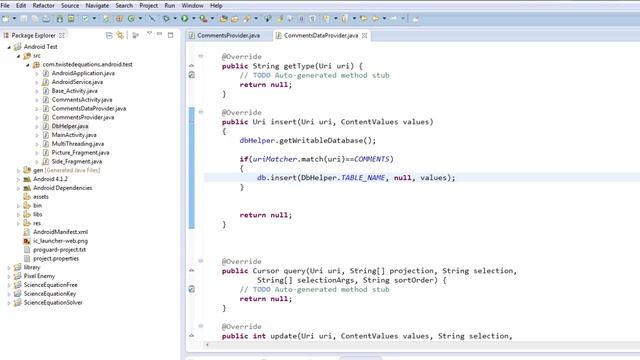
Task: Open the Navigate menu
Action: tap(97, 6)
